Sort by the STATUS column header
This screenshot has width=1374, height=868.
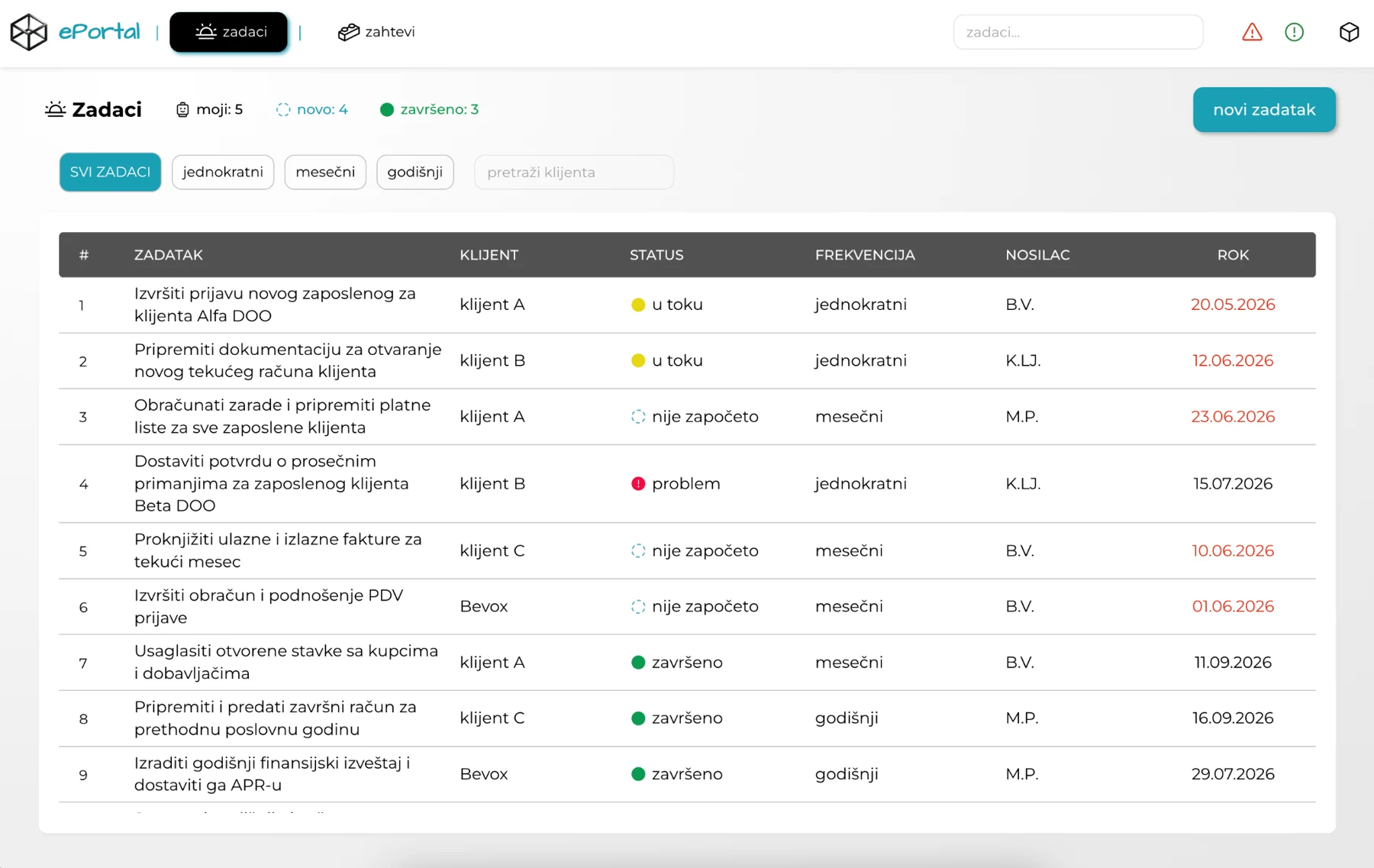point(656,255)
